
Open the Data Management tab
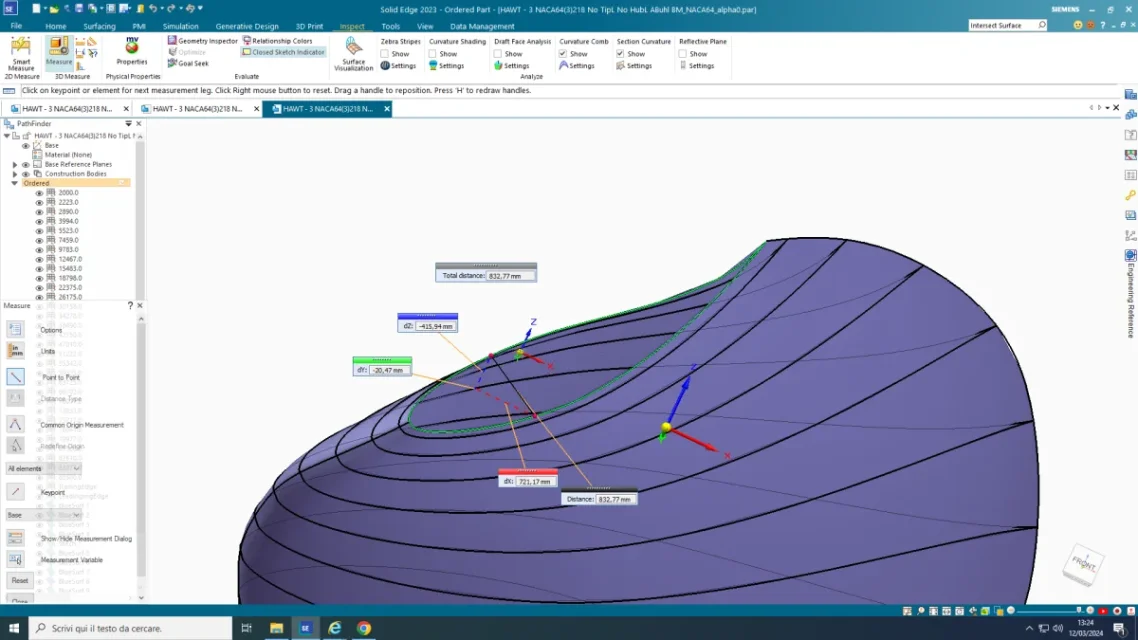pyautogui.click(x=482, y=26)
